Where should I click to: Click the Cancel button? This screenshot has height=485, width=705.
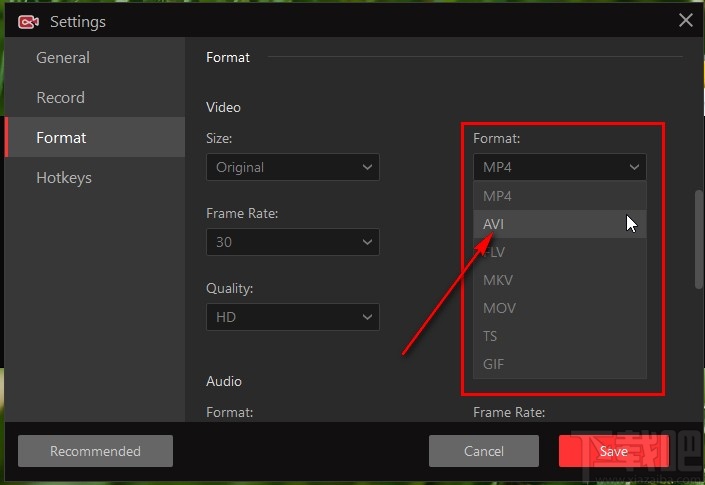tap(484, 451)
